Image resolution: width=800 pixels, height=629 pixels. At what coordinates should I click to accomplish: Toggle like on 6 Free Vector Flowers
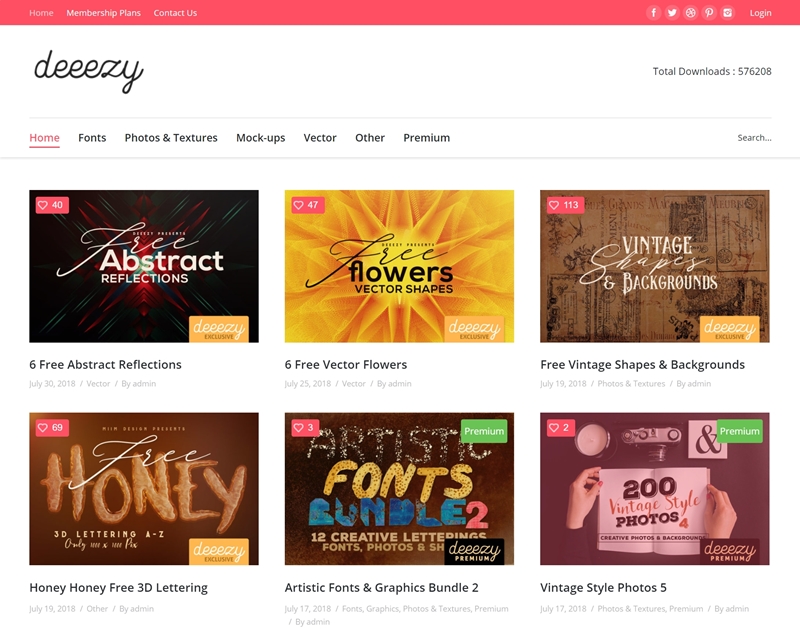point(307,205)
